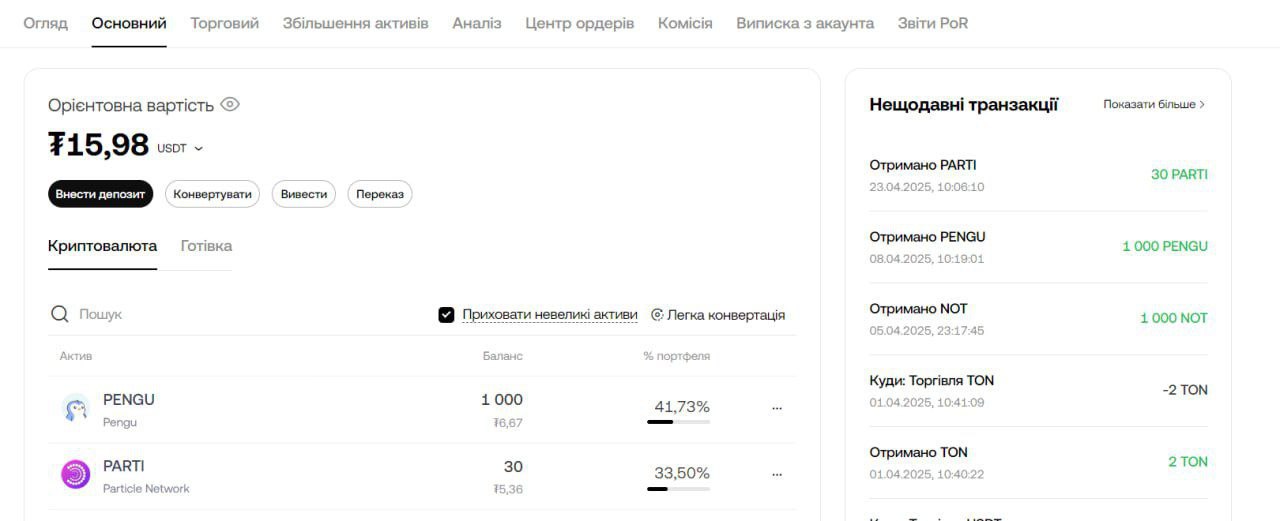1280x521 pixels.
Task: Click the Вивести button
Action: coord(304,194)
